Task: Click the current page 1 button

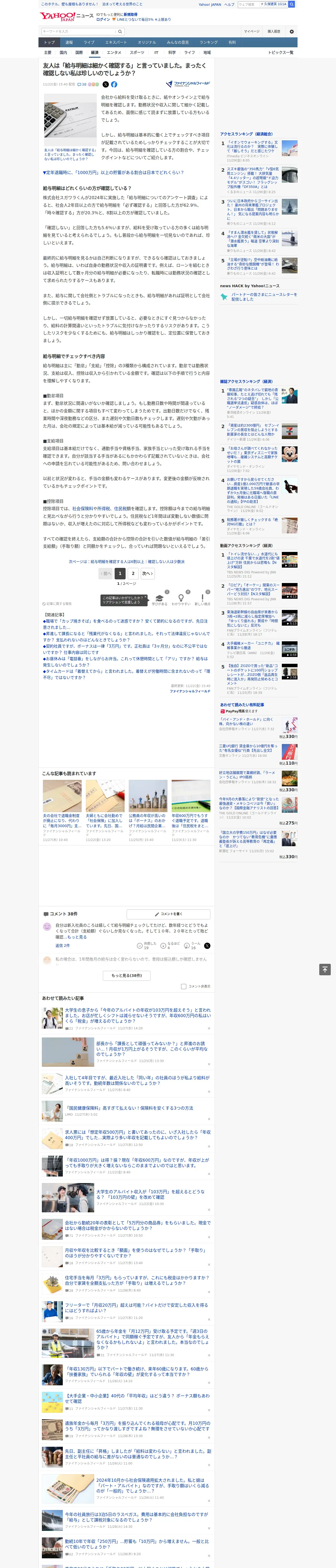Action: [120, 573]
